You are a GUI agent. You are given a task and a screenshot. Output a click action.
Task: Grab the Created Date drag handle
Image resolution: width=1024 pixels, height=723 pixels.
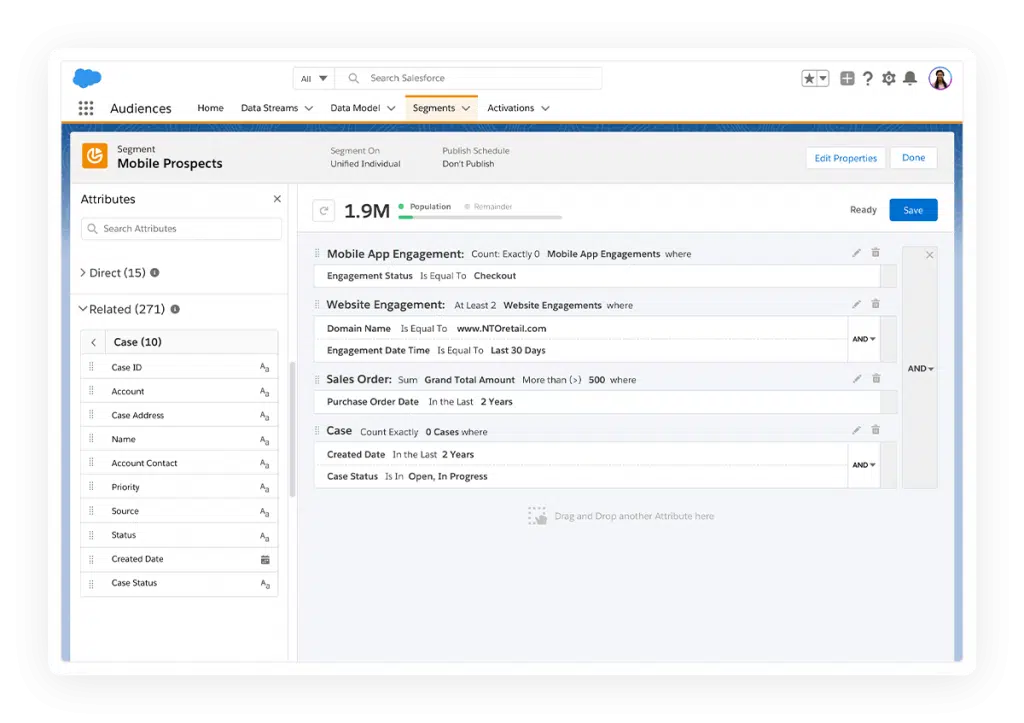(91, 559)
